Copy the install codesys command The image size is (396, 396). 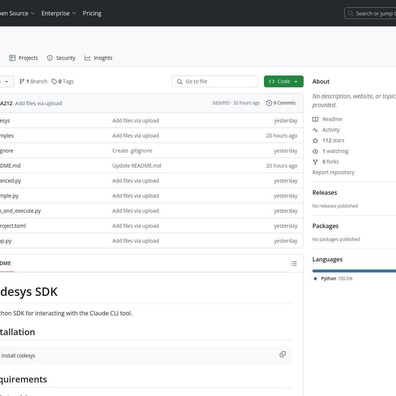tap(282, 354)
